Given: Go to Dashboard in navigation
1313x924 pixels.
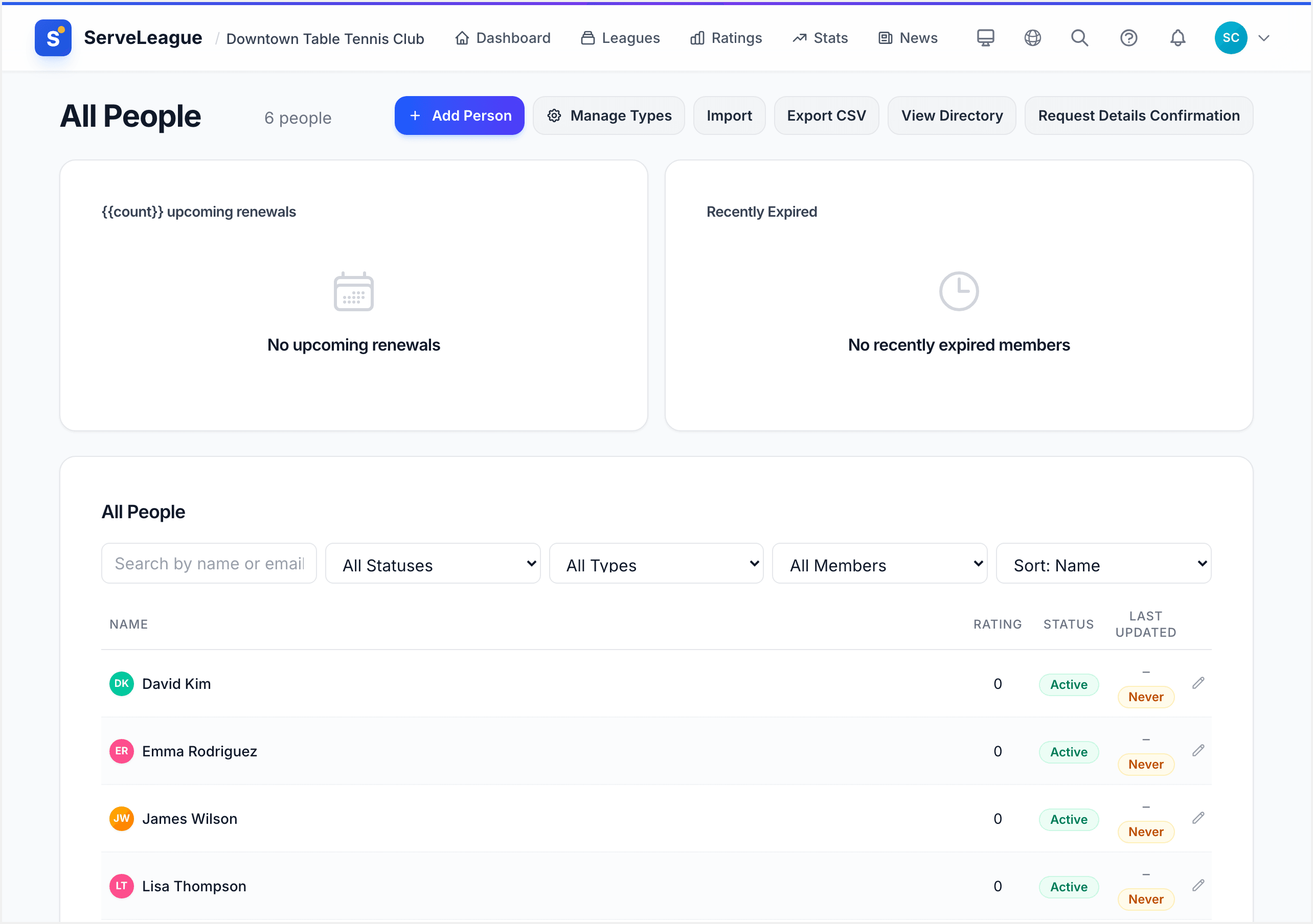Looking at the screenshot, I should tap(503, 38).
